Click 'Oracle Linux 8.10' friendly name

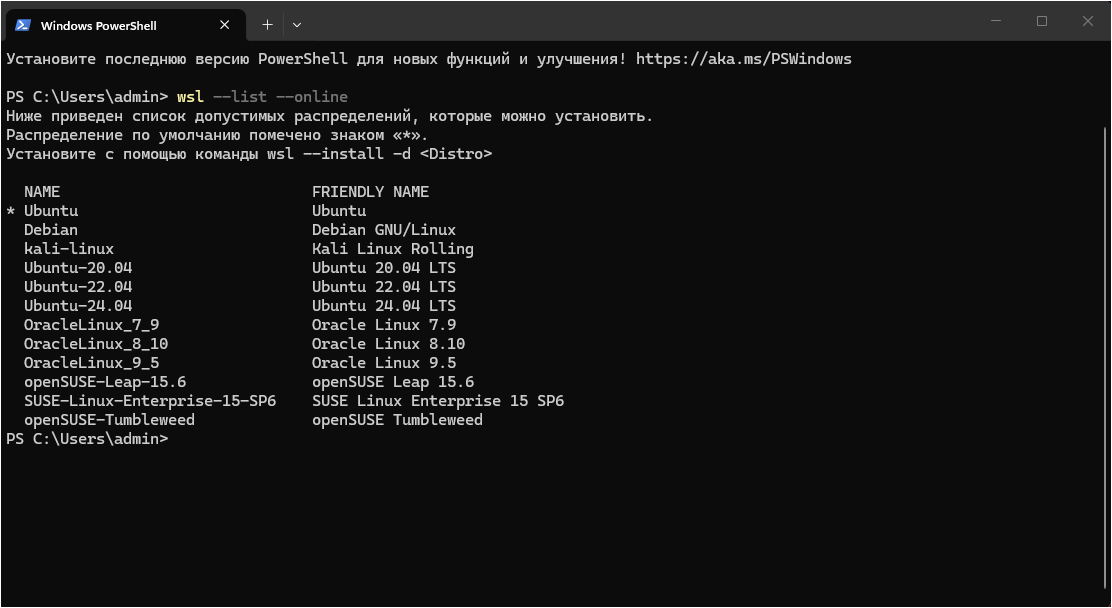(389, 344)
